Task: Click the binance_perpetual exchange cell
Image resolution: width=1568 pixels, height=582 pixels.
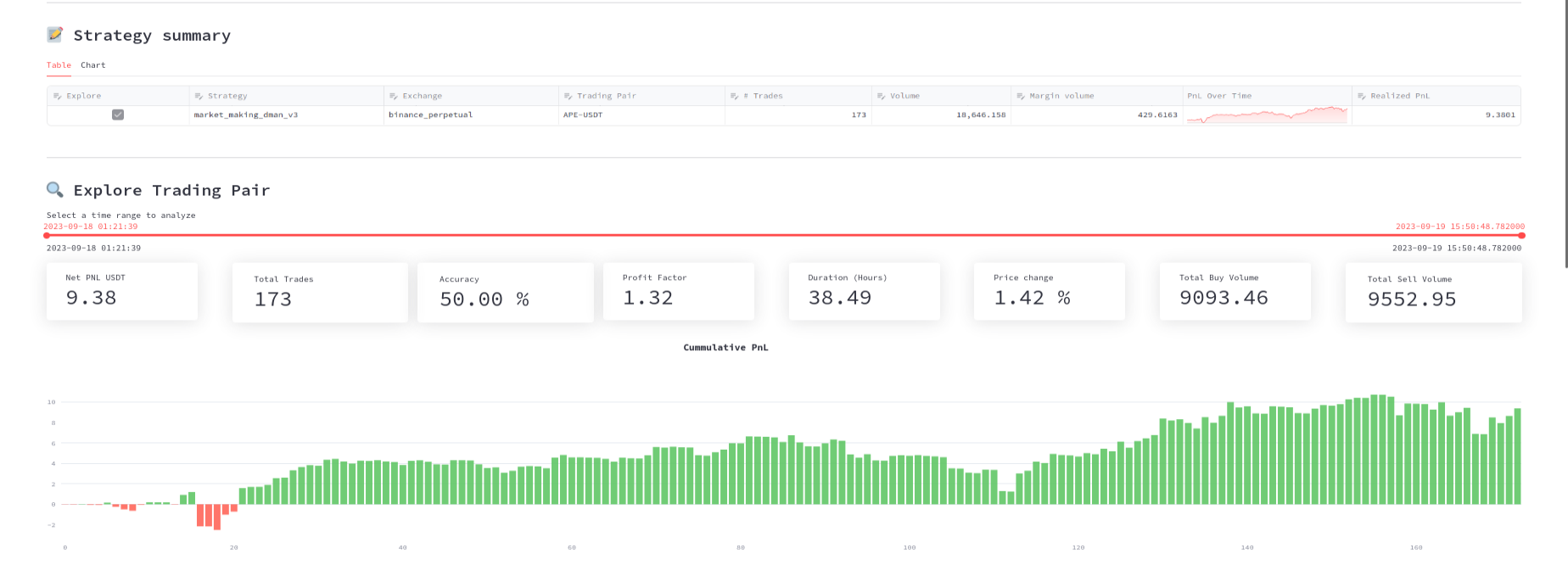Action: 431,115
